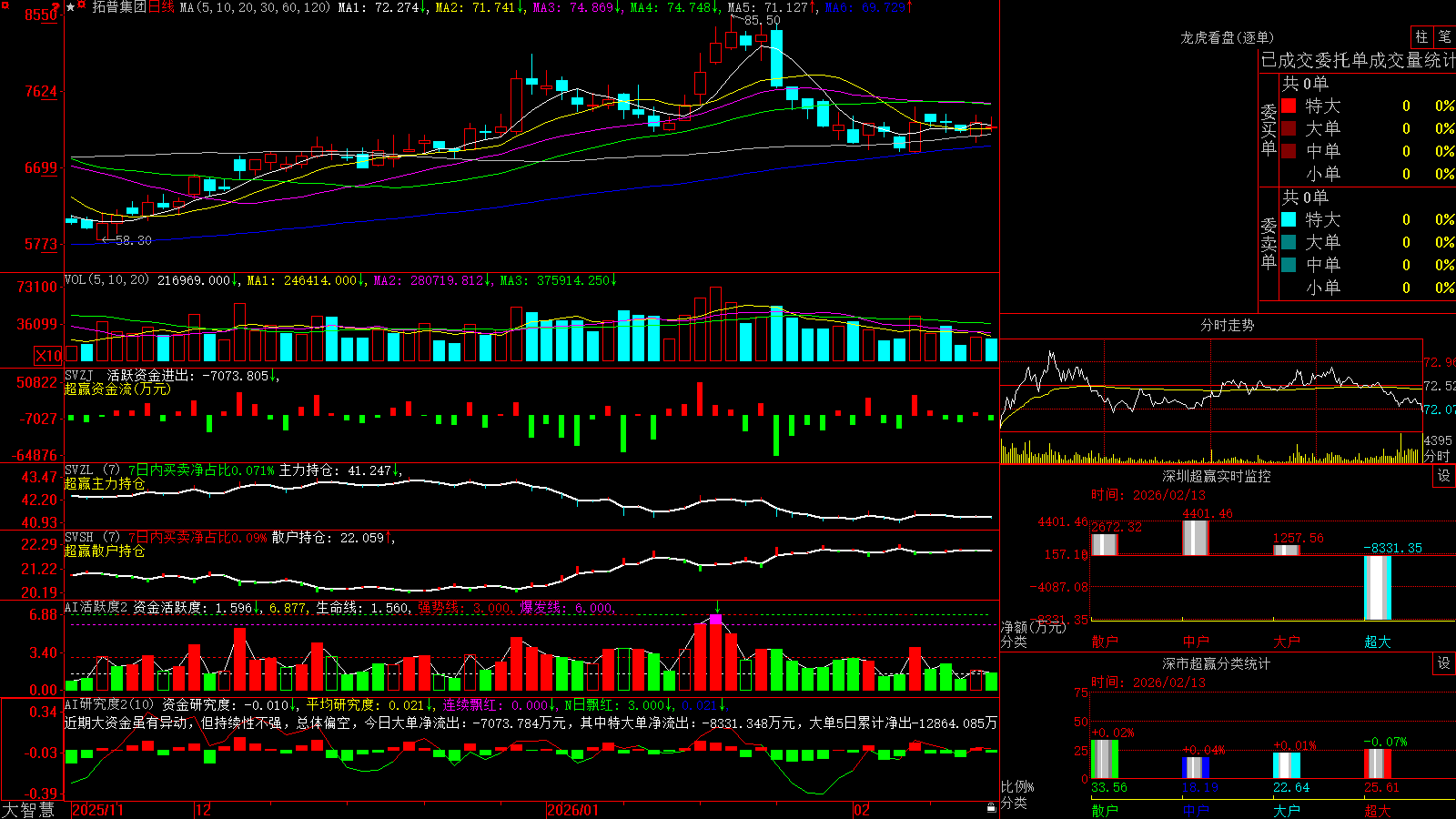Click the 委卖单 中单 teal swatch

pos(1289,265)
